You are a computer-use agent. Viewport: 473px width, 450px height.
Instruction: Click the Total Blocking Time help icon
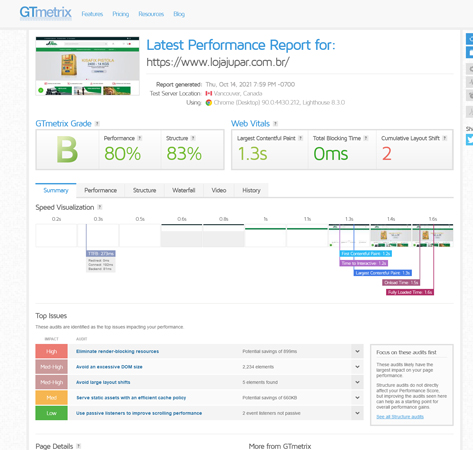click(x=366, y=138)
